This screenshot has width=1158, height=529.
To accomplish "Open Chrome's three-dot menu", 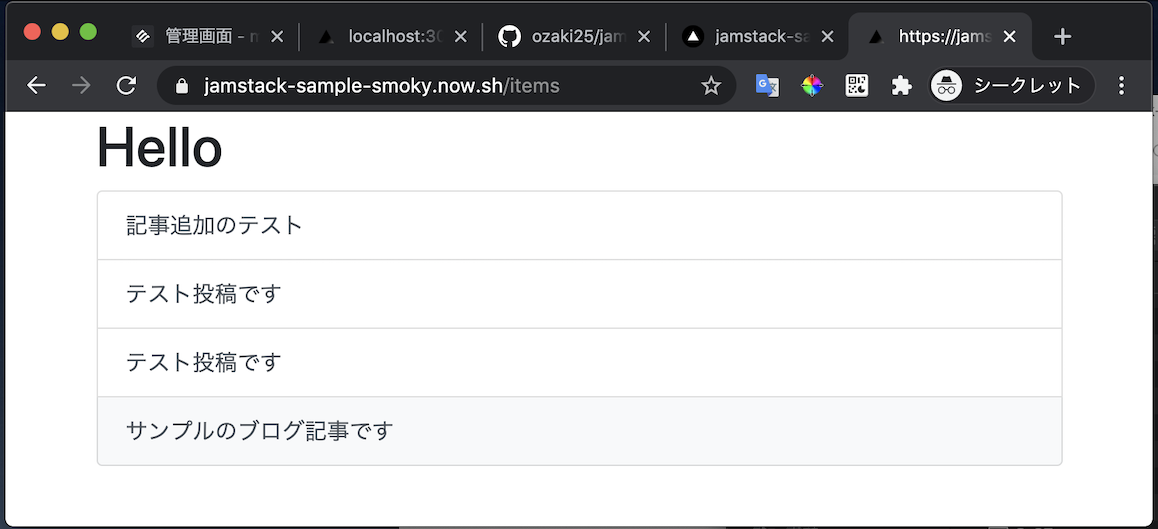I will [x=1121, y=86].
